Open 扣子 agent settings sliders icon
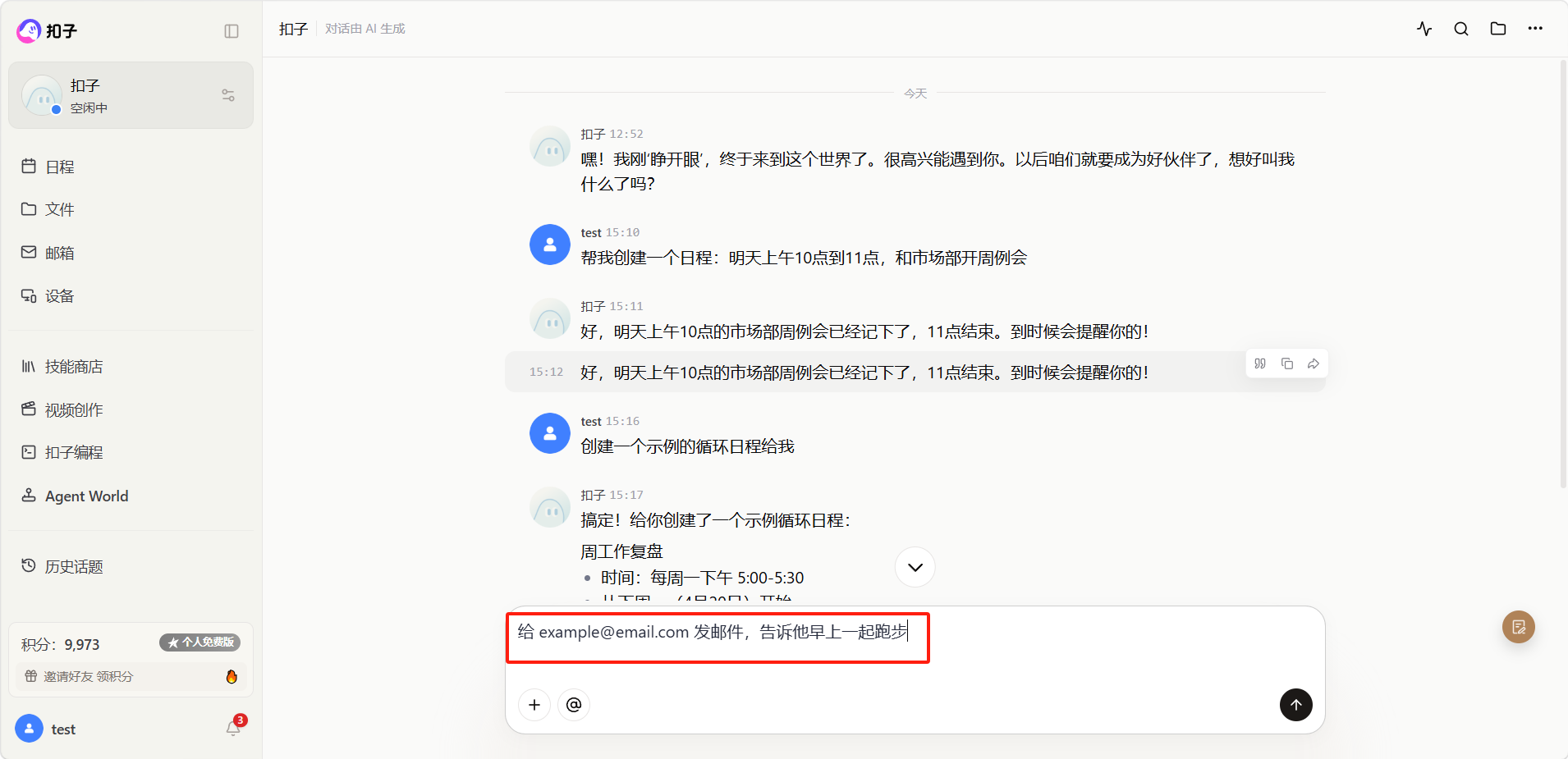The width and height of the screenshot is (1568, 759). coord(228,95)
